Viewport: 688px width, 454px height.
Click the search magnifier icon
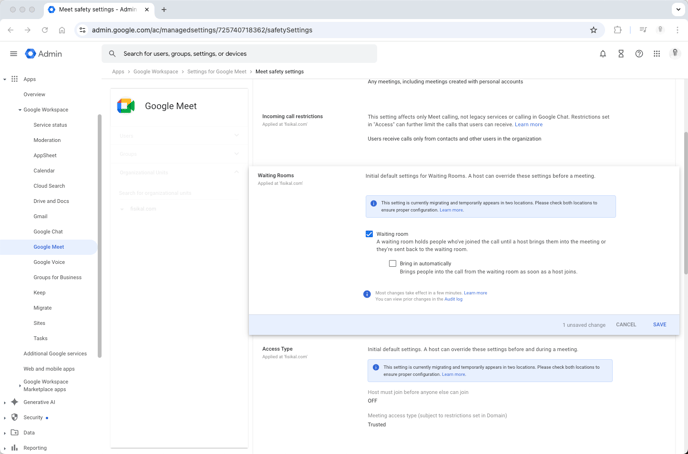coord(112,54)
